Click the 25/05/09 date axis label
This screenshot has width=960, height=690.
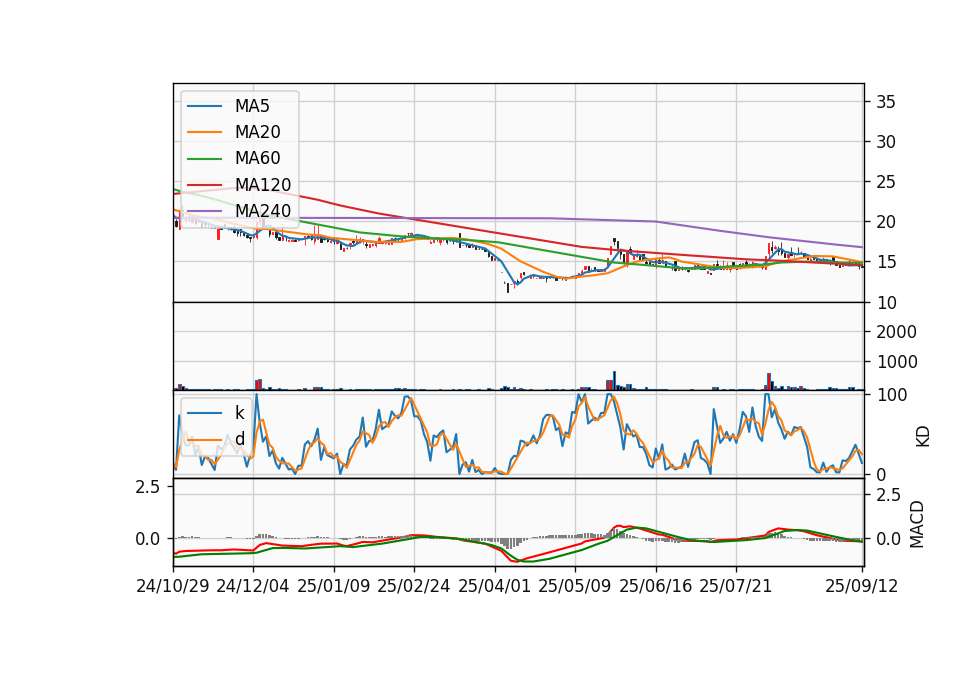click(574, 586)
